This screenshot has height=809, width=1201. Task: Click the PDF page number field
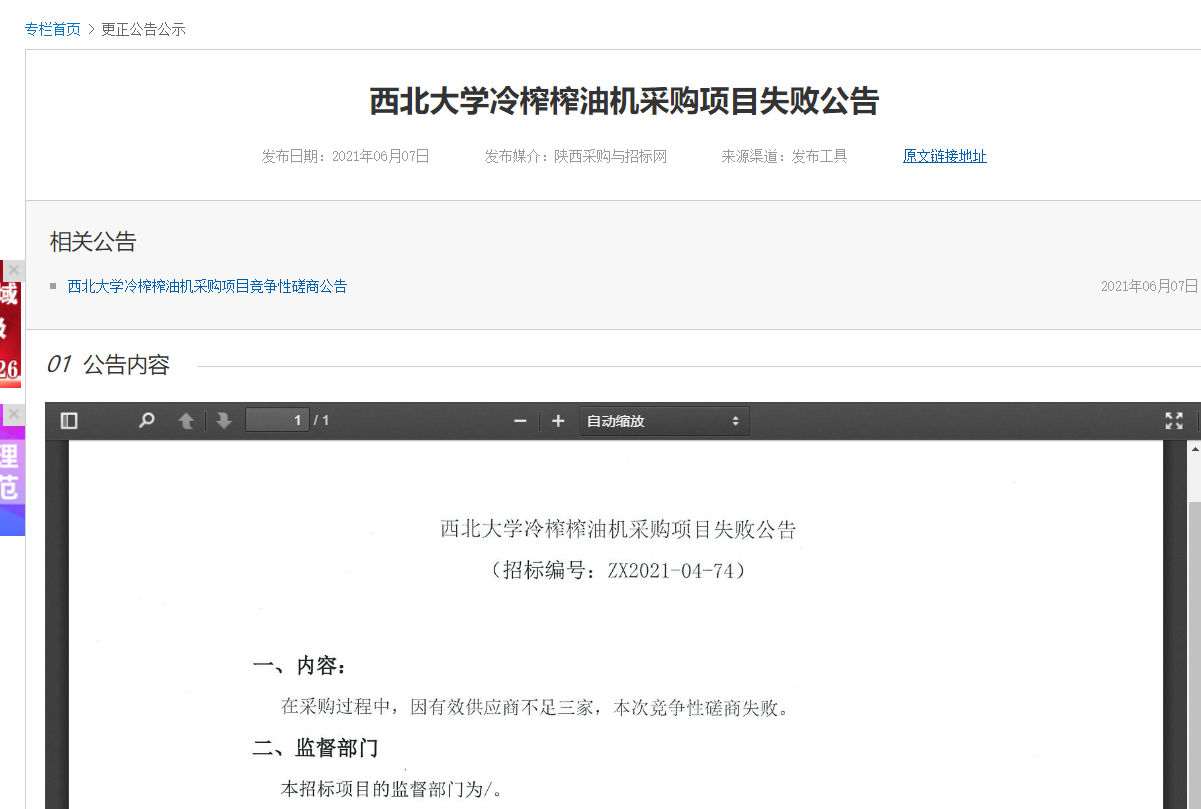277,421
